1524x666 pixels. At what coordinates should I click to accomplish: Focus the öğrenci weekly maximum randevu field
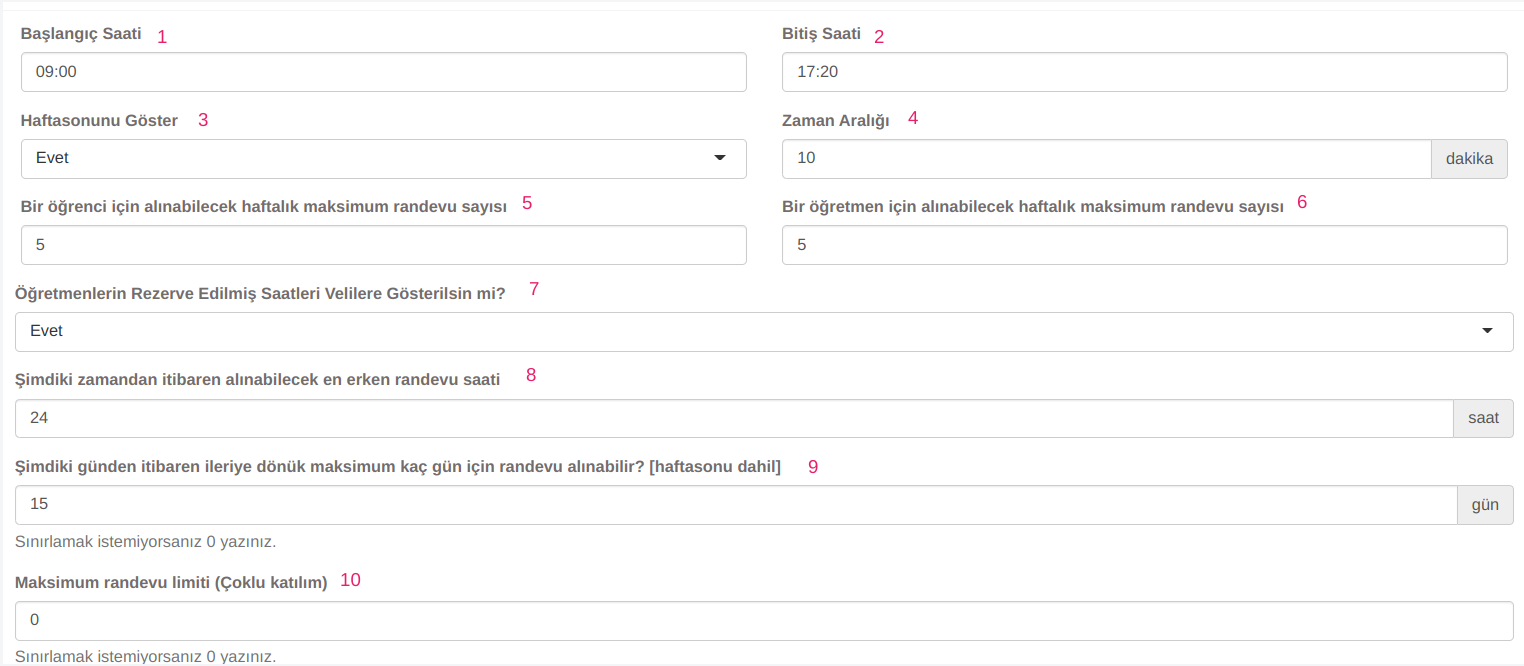[x=383, y=245]
